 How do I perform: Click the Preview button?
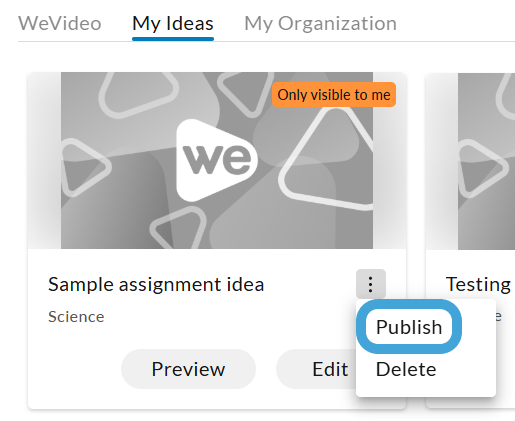(188, 369)
